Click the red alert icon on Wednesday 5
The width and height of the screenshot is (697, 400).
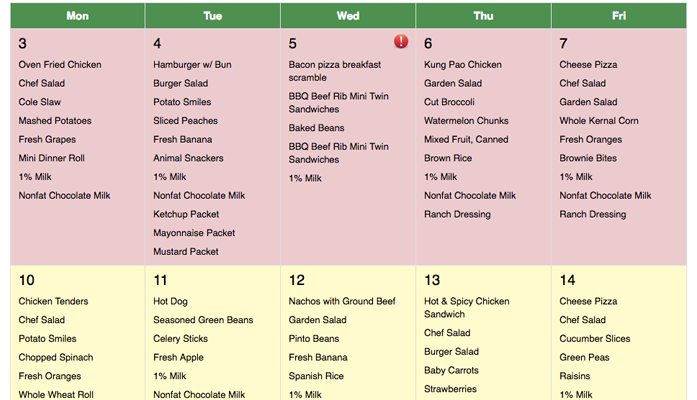pos(401,42)
